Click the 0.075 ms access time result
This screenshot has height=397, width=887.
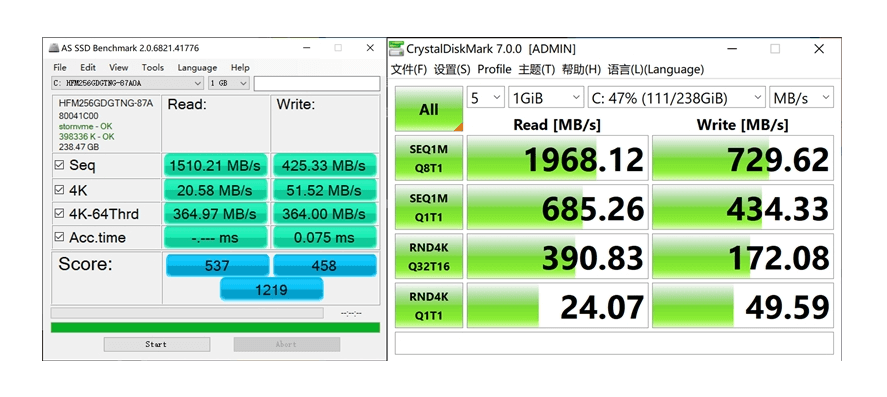325,238
